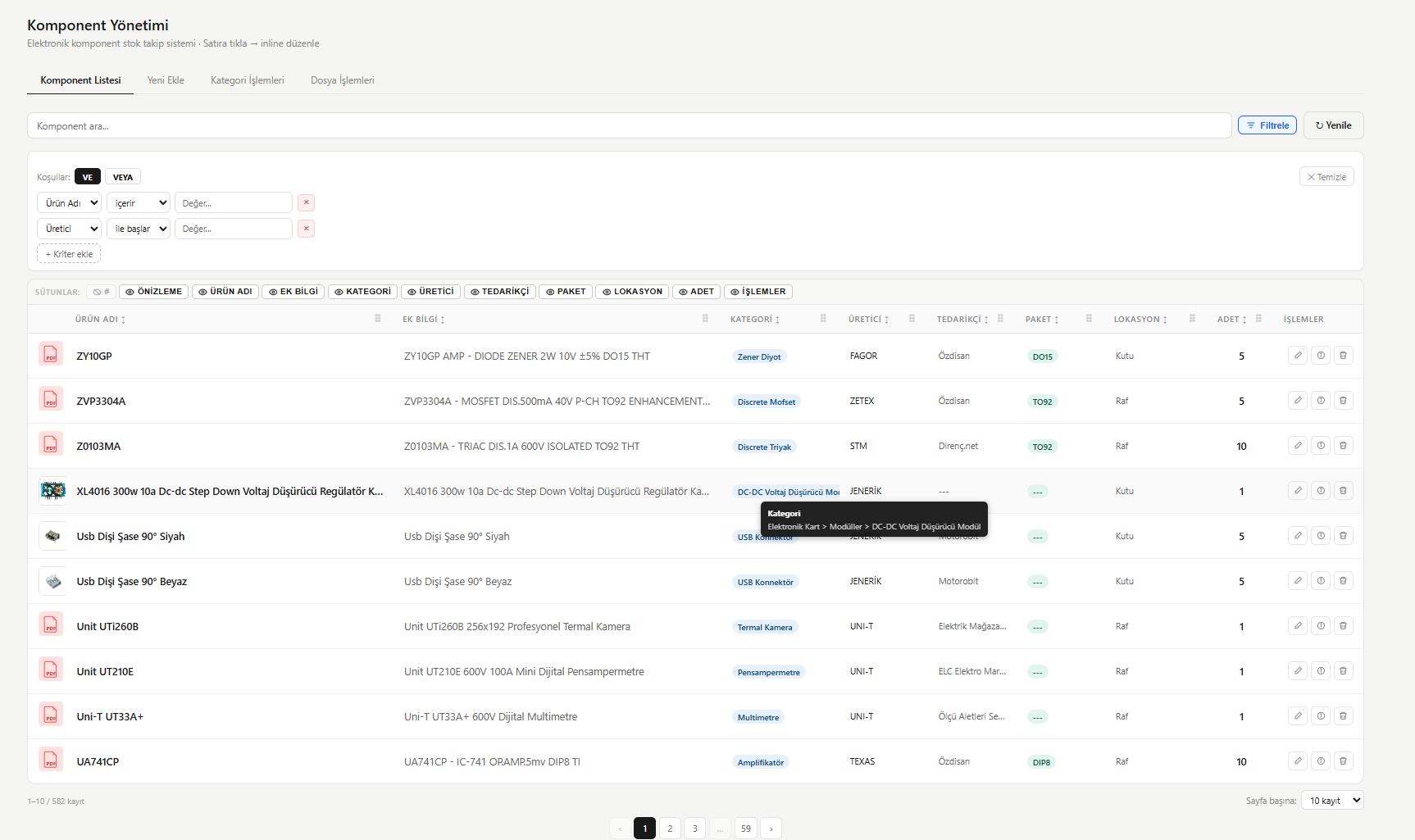Image resolution: width=1415 pixels, height=840 pixels.
Task: Switch to the Yeni Ekle tab
Action: [166, 80]
